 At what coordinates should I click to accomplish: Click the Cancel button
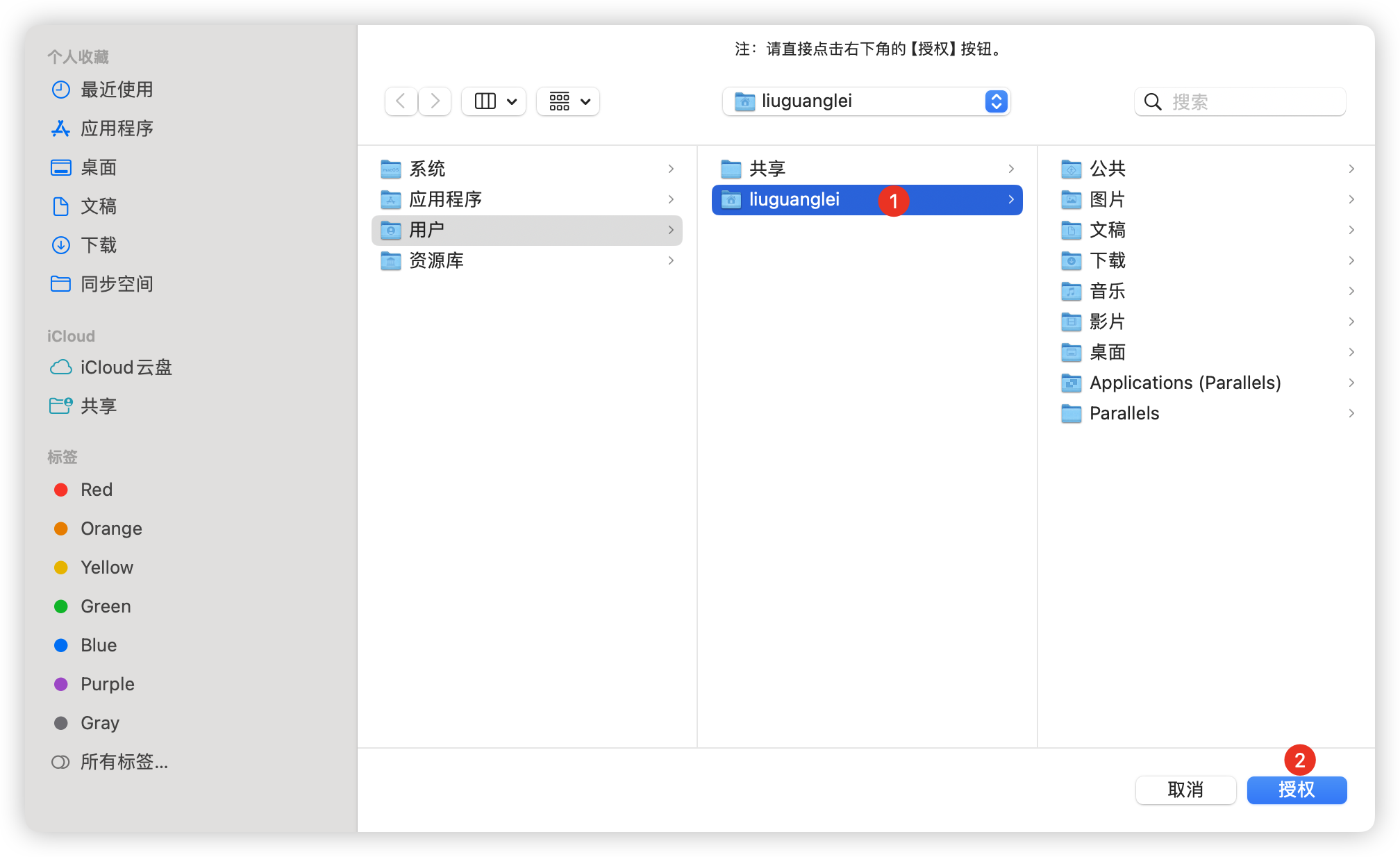[x=1185, y=790]
